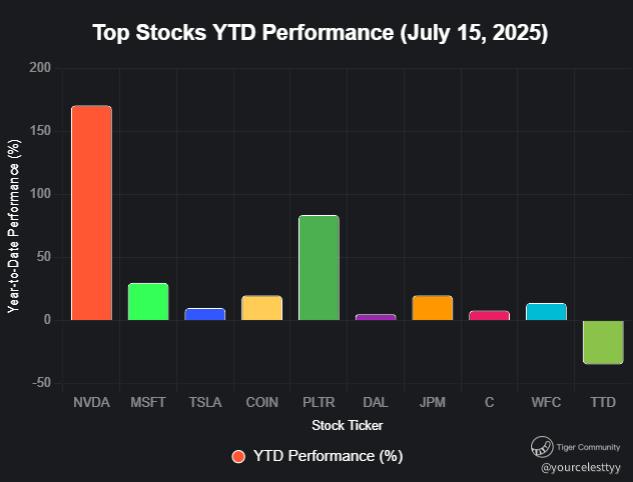Screen dimensions: 633x482
Task: Click the NVDA ticker label on axis
Action: (x=91, y=403)
